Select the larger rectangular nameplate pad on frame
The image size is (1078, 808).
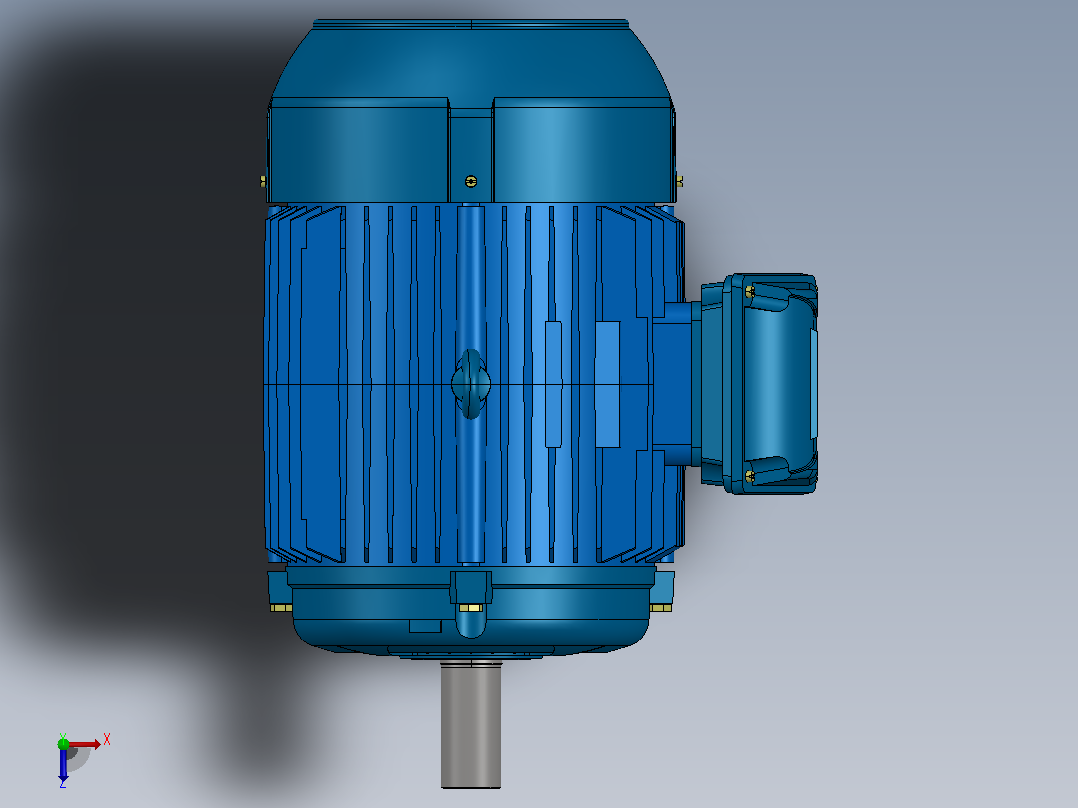pos(607,384)
